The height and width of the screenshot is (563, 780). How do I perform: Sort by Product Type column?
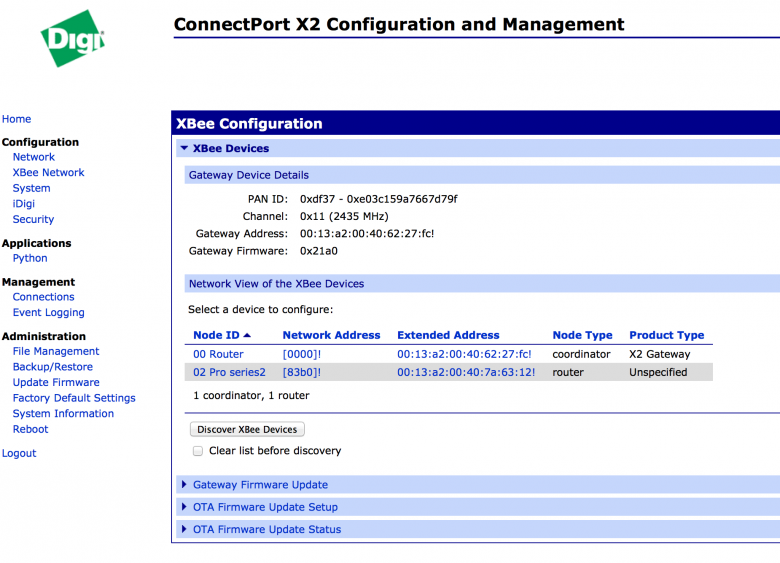(667, 335)
